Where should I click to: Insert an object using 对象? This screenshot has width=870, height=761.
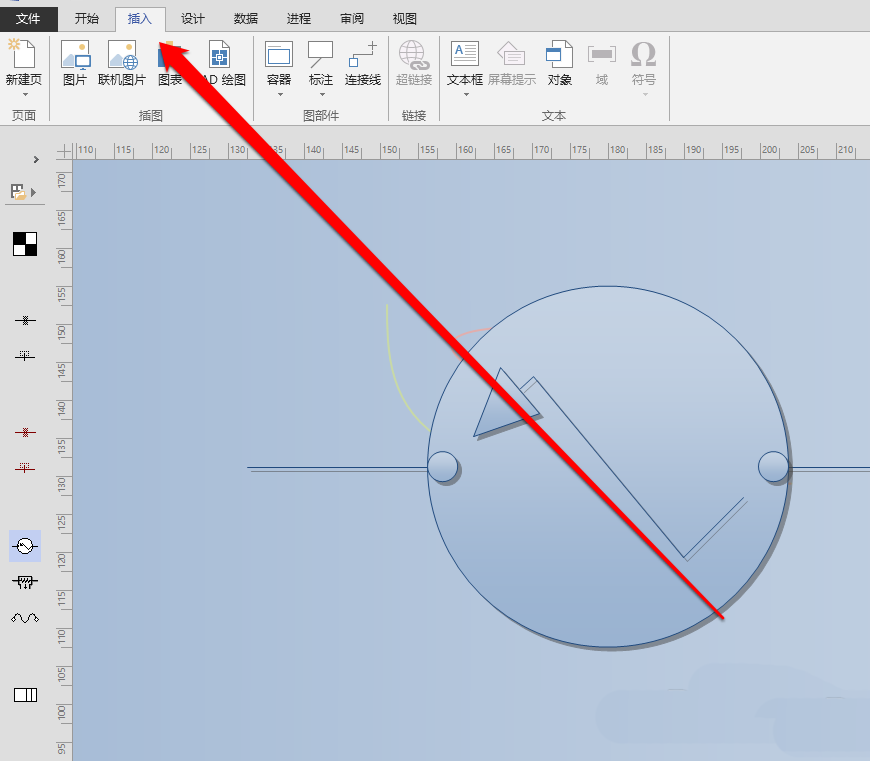[x=559, y=62]
